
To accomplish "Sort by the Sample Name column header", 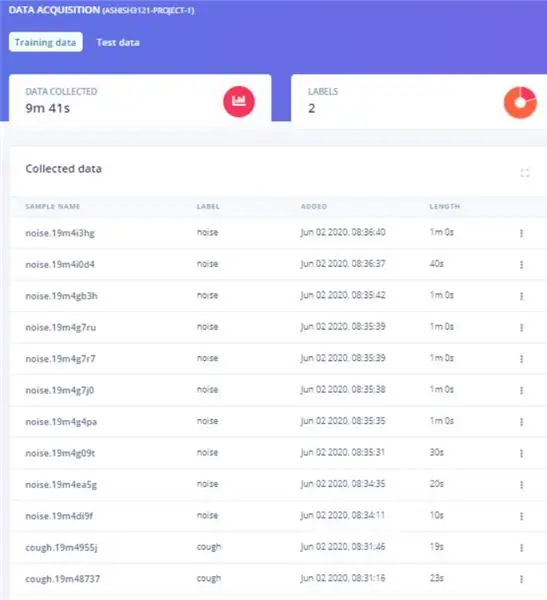I will (52, 207).
